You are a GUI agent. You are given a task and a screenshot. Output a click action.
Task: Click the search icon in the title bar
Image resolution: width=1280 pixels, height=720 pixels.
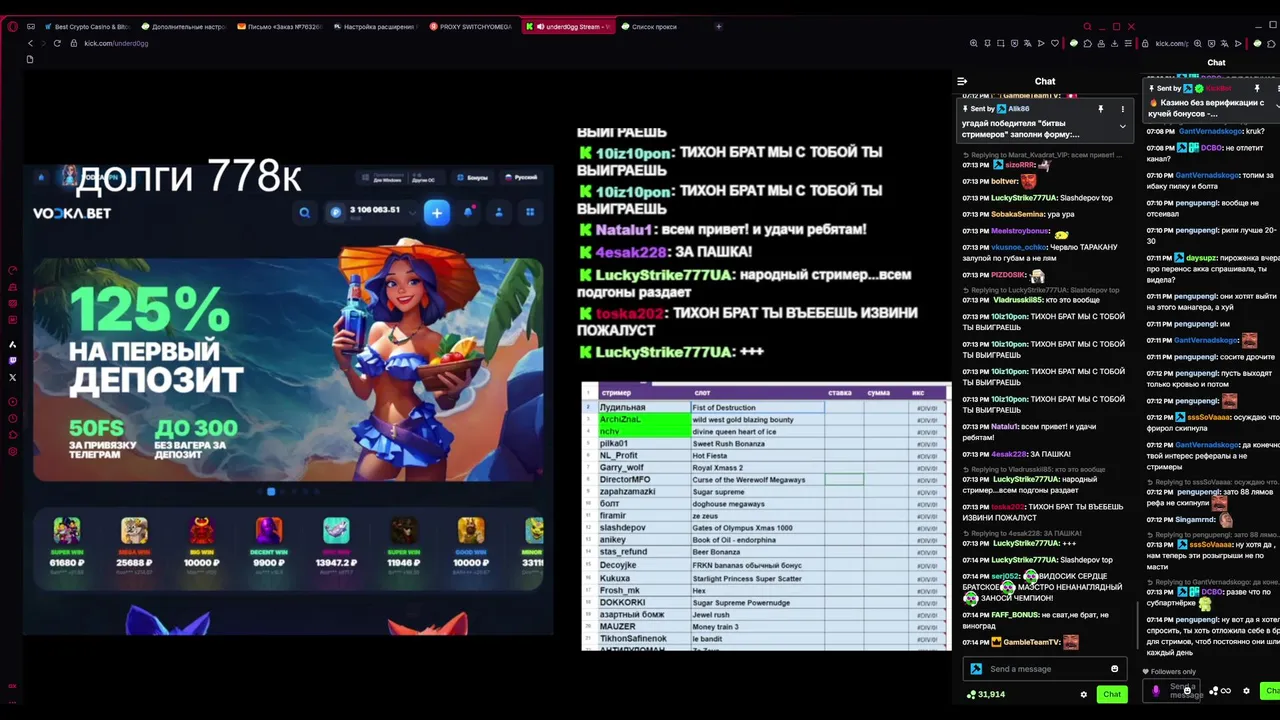point(1087,27)
